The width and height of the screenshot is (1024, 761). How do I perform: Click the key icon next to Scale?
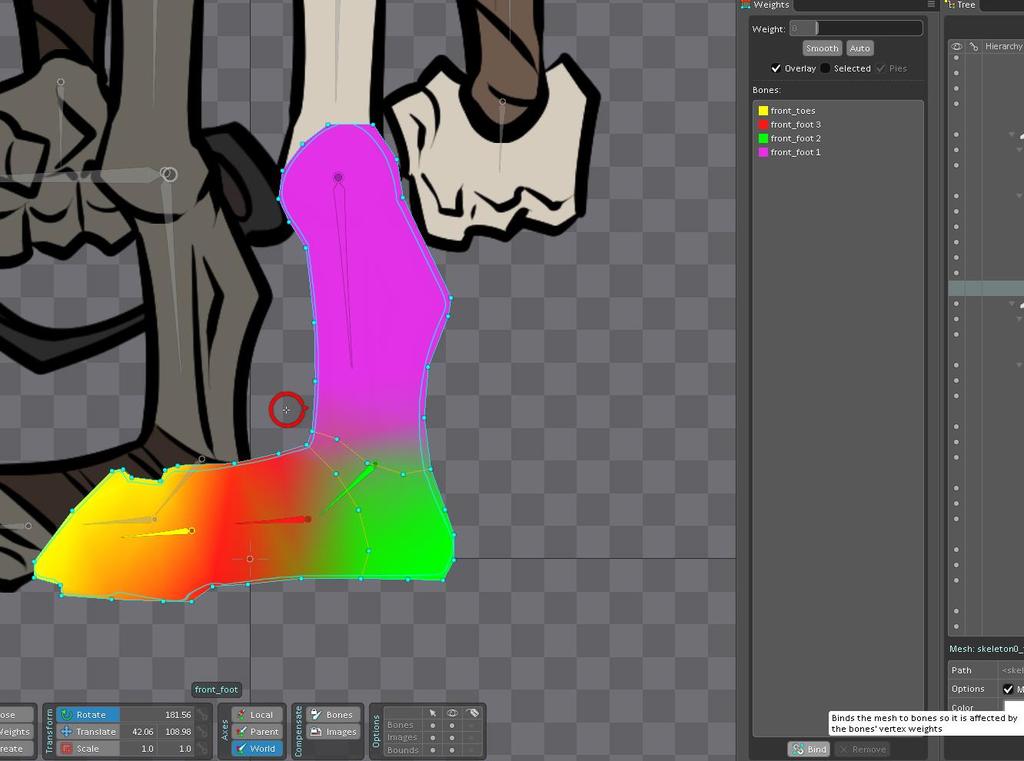(204, 749)
